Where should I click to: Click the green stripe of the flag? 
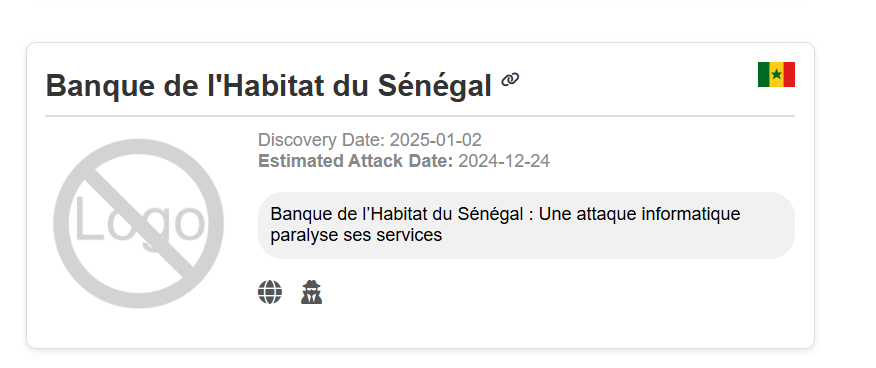[764, 74]
